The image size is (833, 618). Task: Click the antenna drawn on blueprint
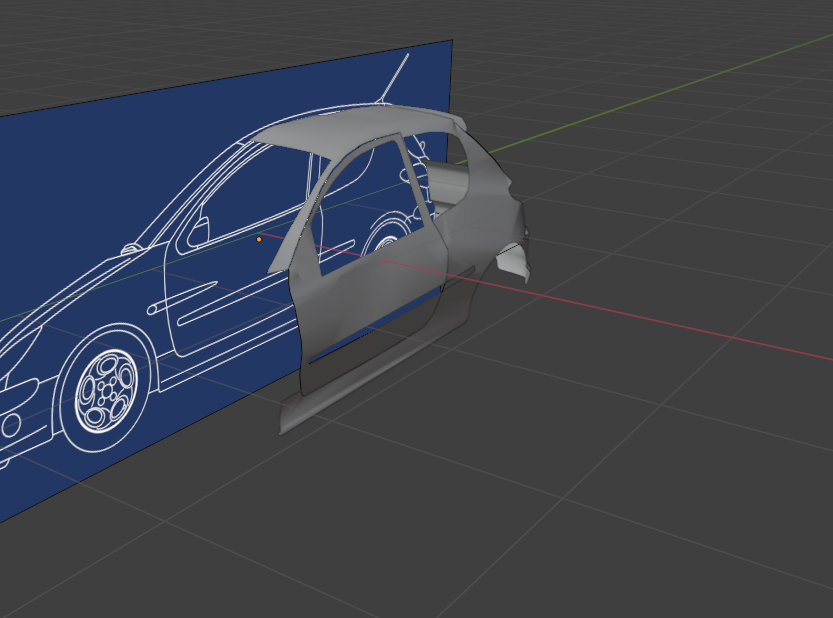coord(392,79)
